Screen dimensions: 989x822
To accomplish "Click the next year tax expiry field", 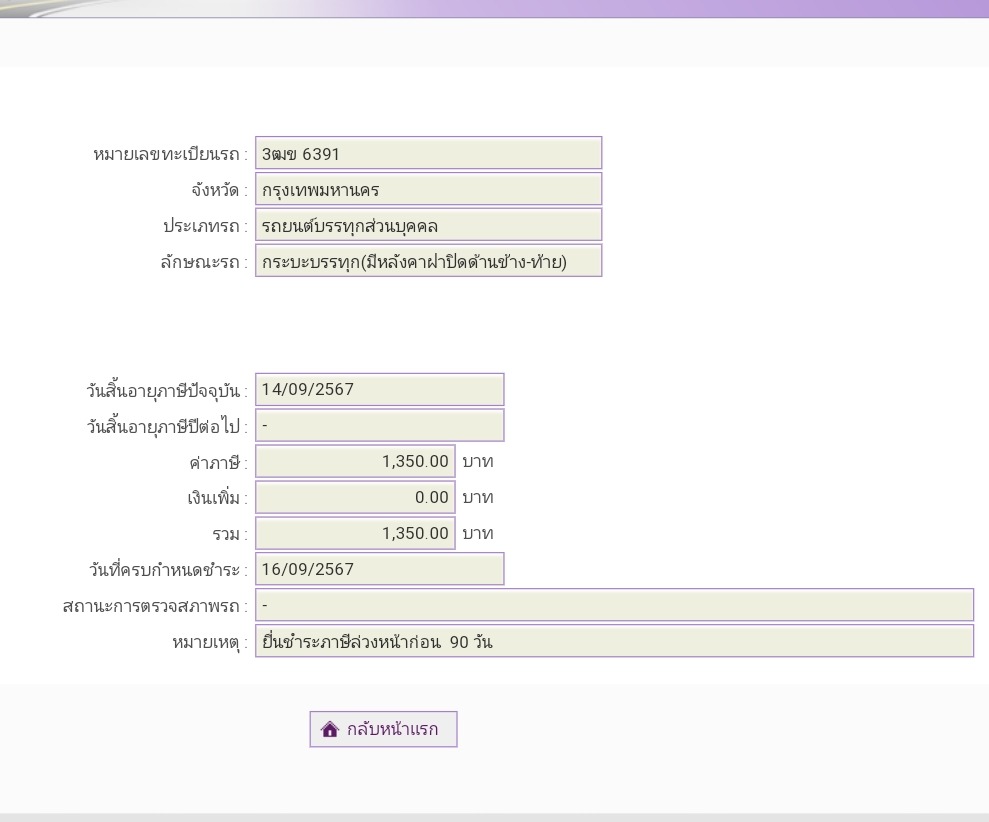I will pos(380,426).
